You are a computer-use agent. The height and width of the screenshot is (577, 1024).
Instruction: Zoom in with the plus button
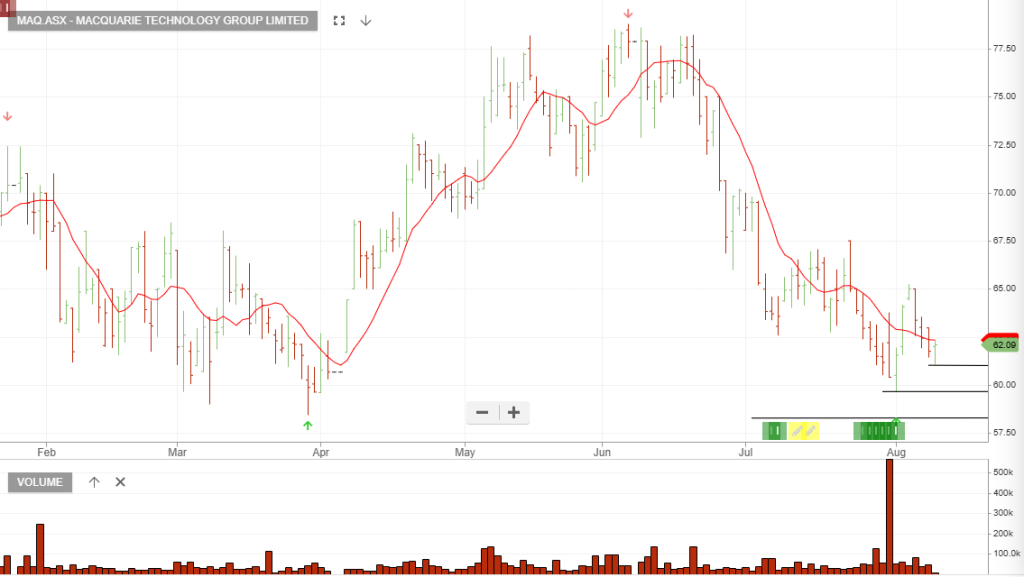coord(514,413)
